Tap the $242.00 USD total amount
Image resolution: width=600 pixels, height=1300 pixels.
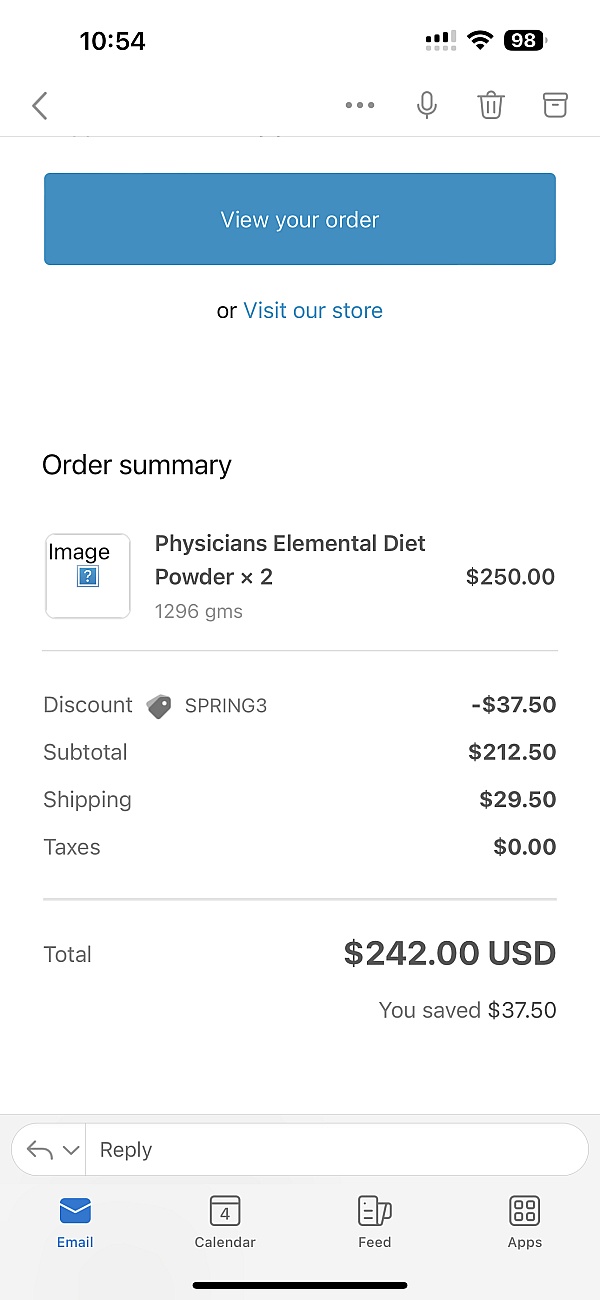pos(450,953)
